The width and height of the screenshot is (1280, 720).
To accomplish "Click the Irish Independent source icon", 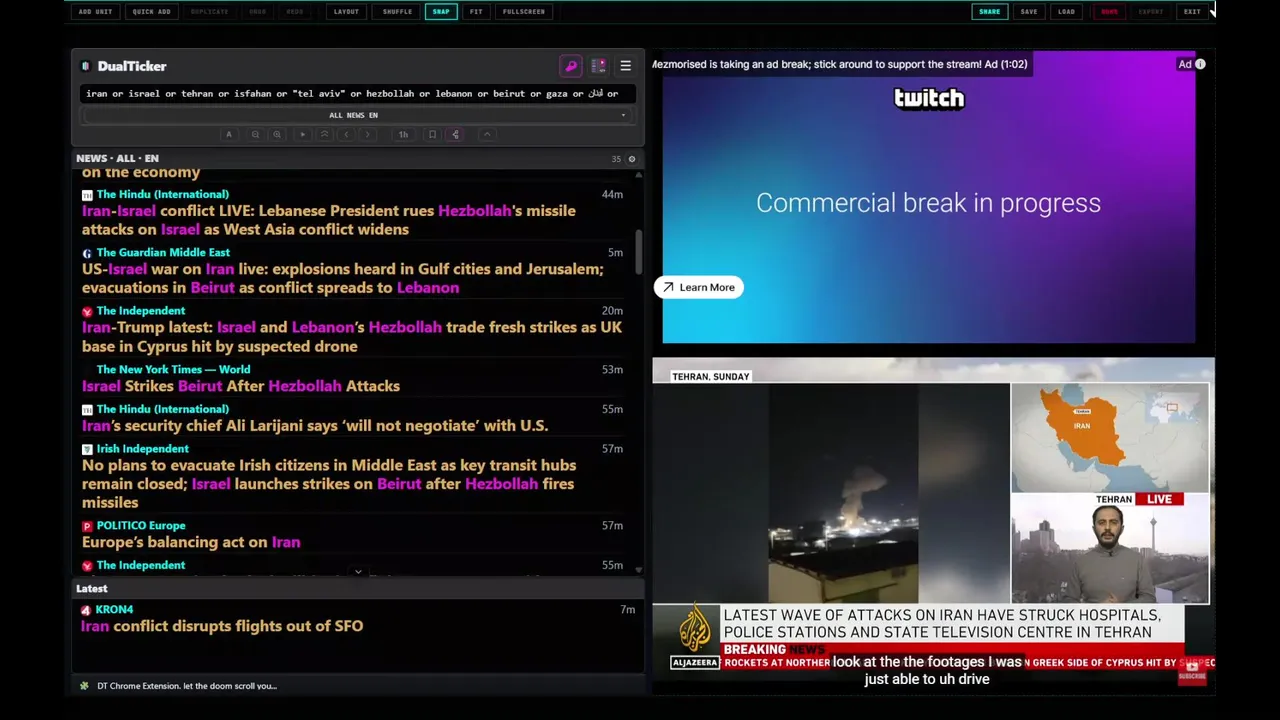I will (x=87, y=449).
